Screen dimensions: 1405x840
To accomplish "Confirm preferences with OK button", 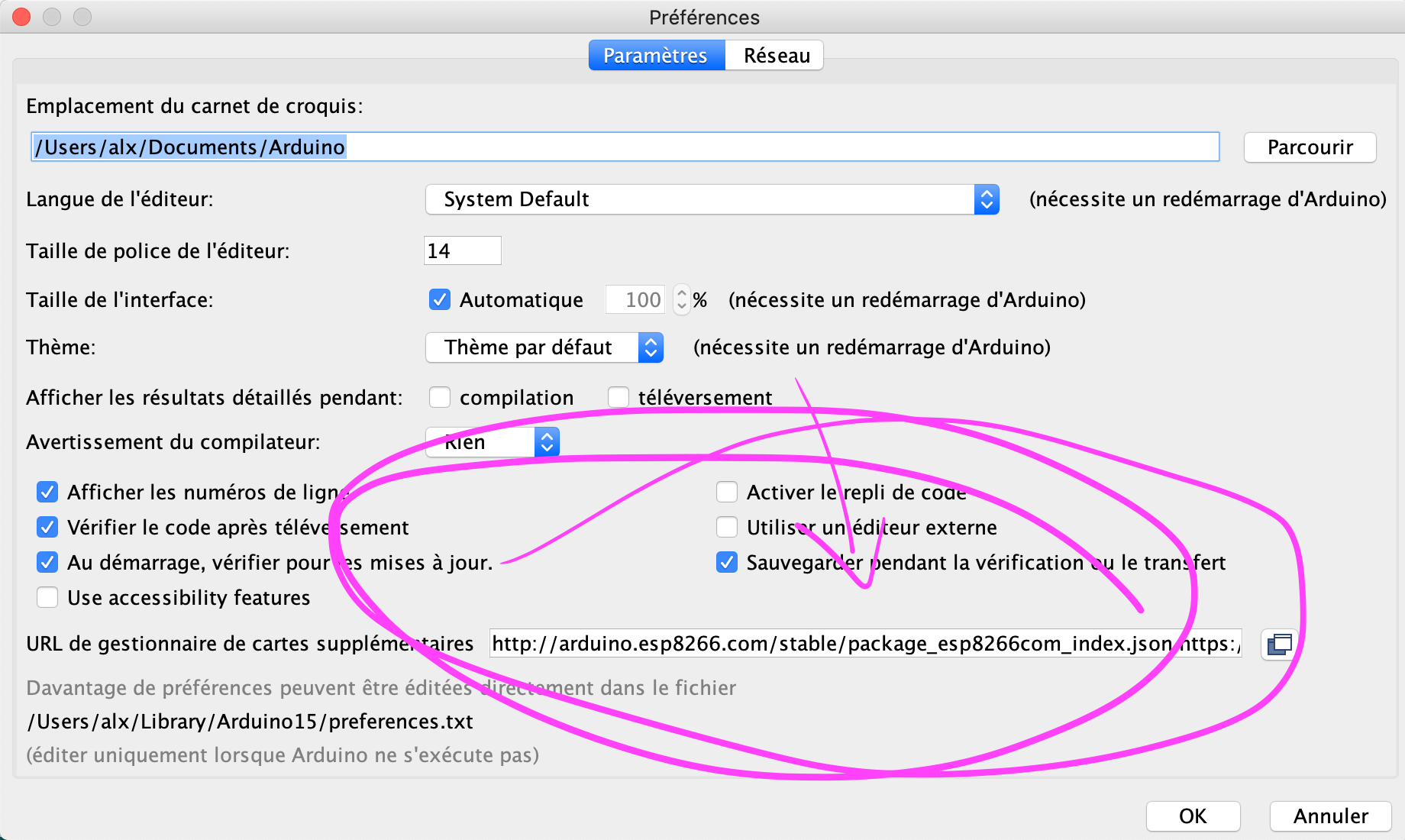I will [x=1192, y=816].
